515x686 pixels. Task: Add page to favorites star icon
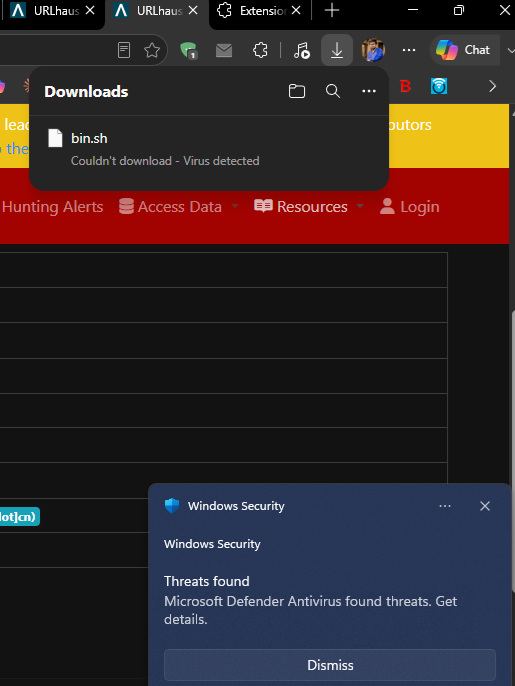pyautogui.click(x=152, y=50)
